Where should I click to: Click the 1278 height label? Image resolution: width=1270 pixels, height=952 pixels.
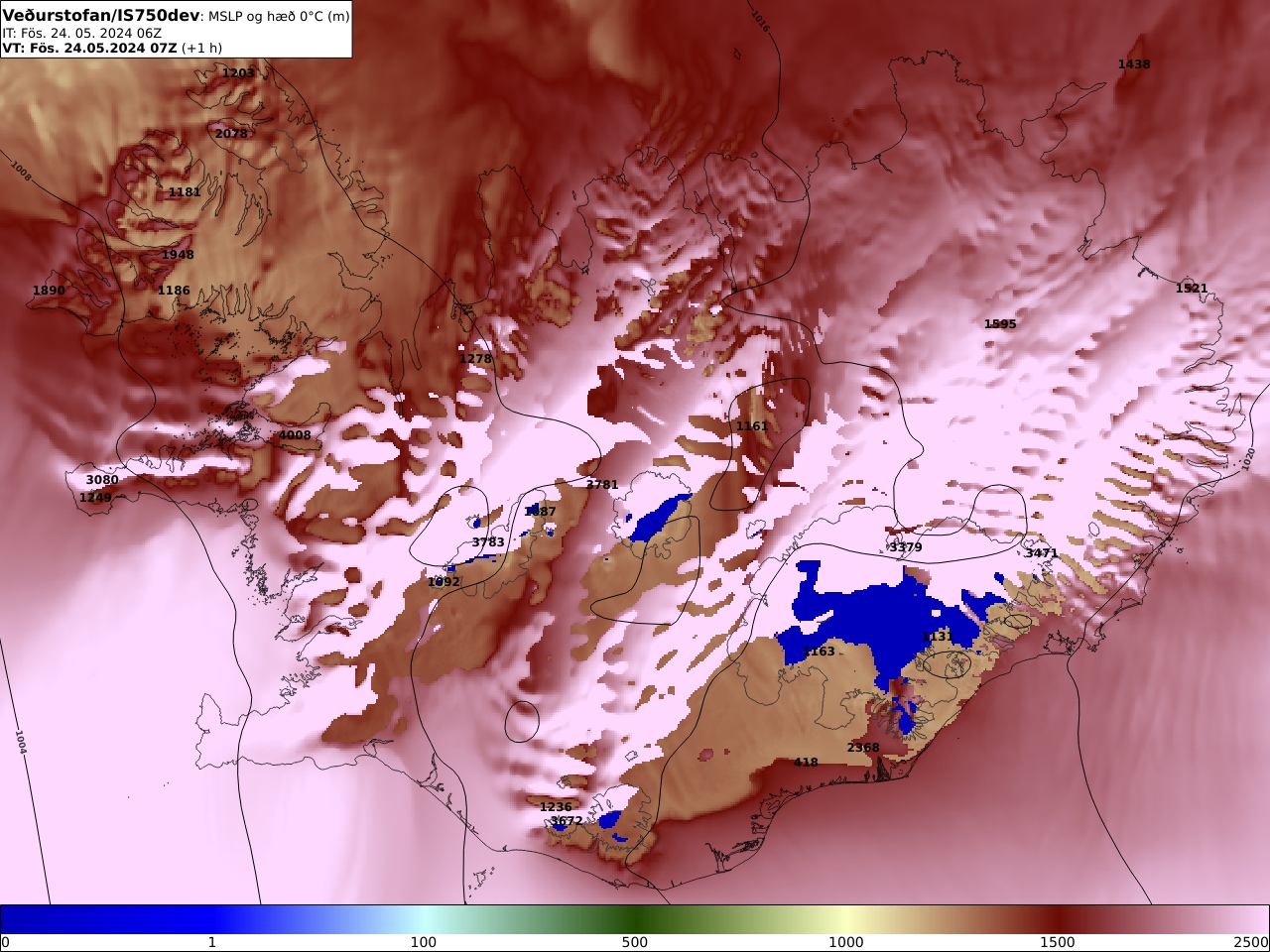(475, 359)
